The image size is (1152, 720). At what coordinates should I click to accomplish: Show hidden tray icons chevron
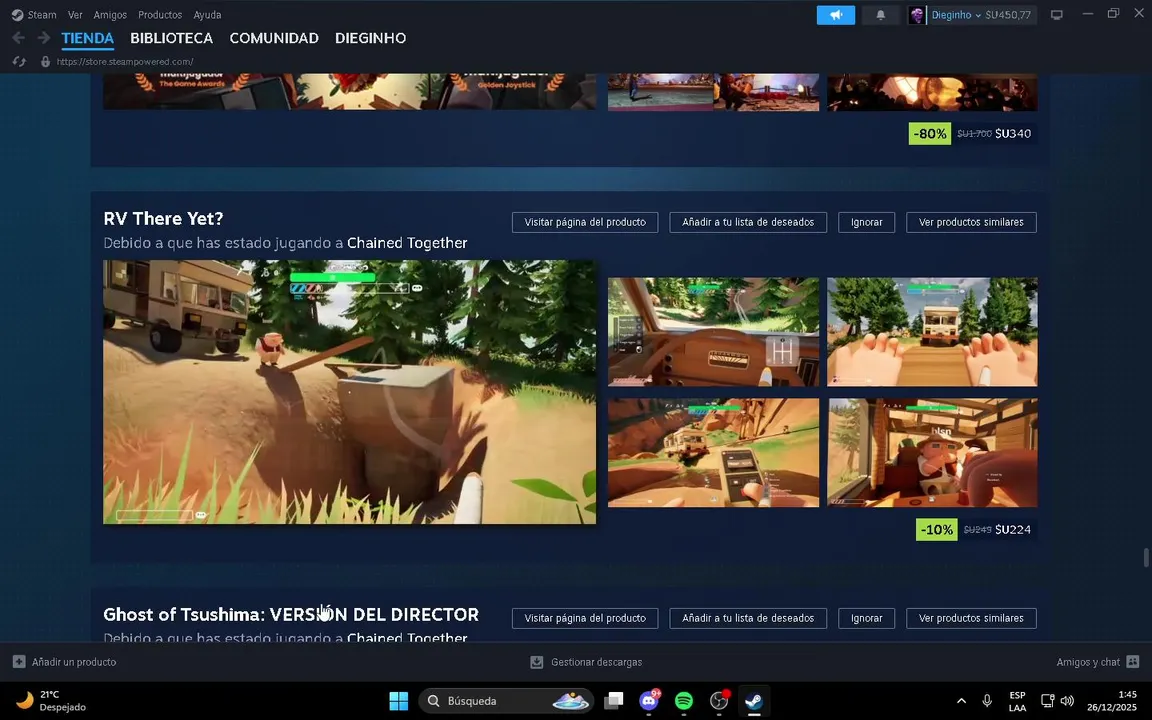(961, 701)
